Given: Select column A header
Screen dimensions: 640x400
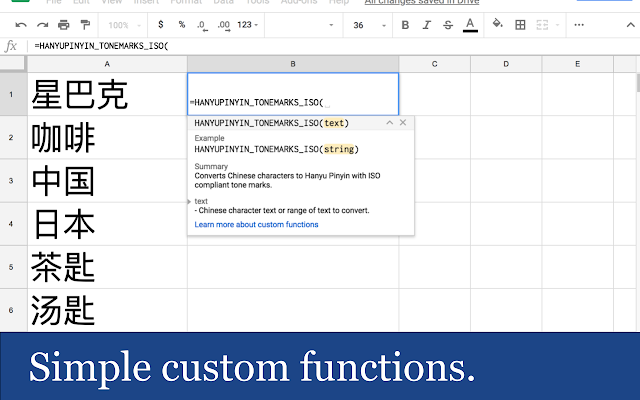Looking at the screenshot, I should coord(107,64).
